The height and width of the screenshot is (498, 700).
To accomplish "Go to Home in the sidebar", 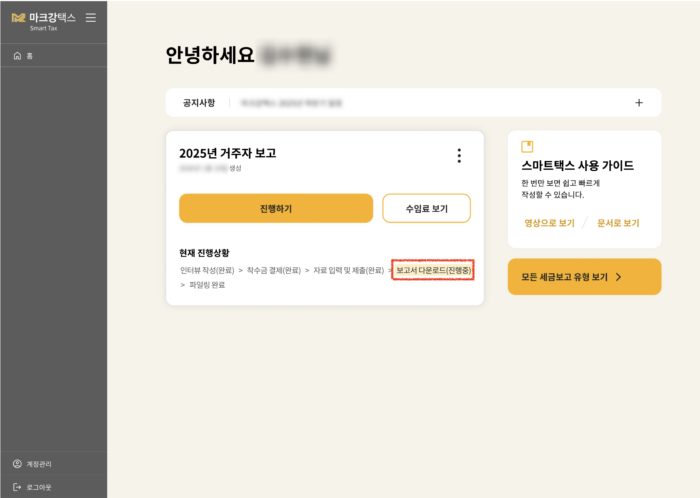I will (23, 55).
